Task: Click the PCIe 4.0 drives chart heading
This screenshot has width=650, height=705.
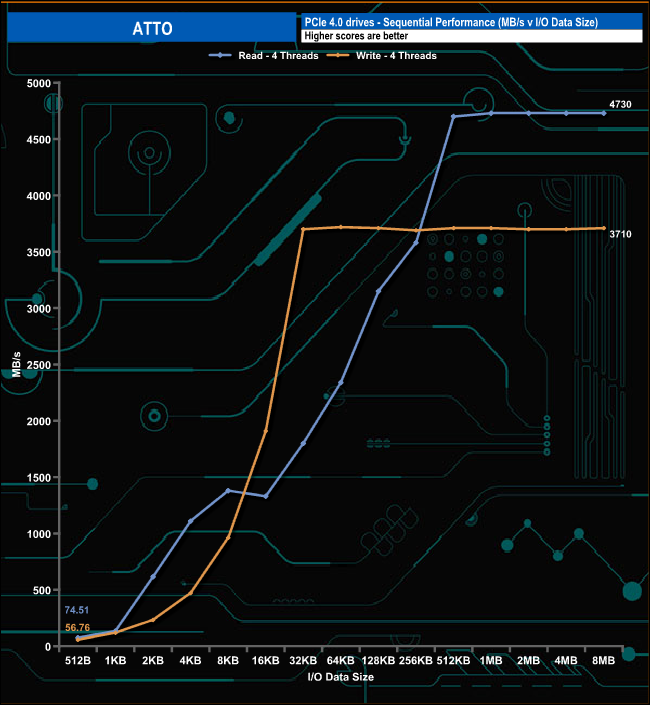Action: 450,22
